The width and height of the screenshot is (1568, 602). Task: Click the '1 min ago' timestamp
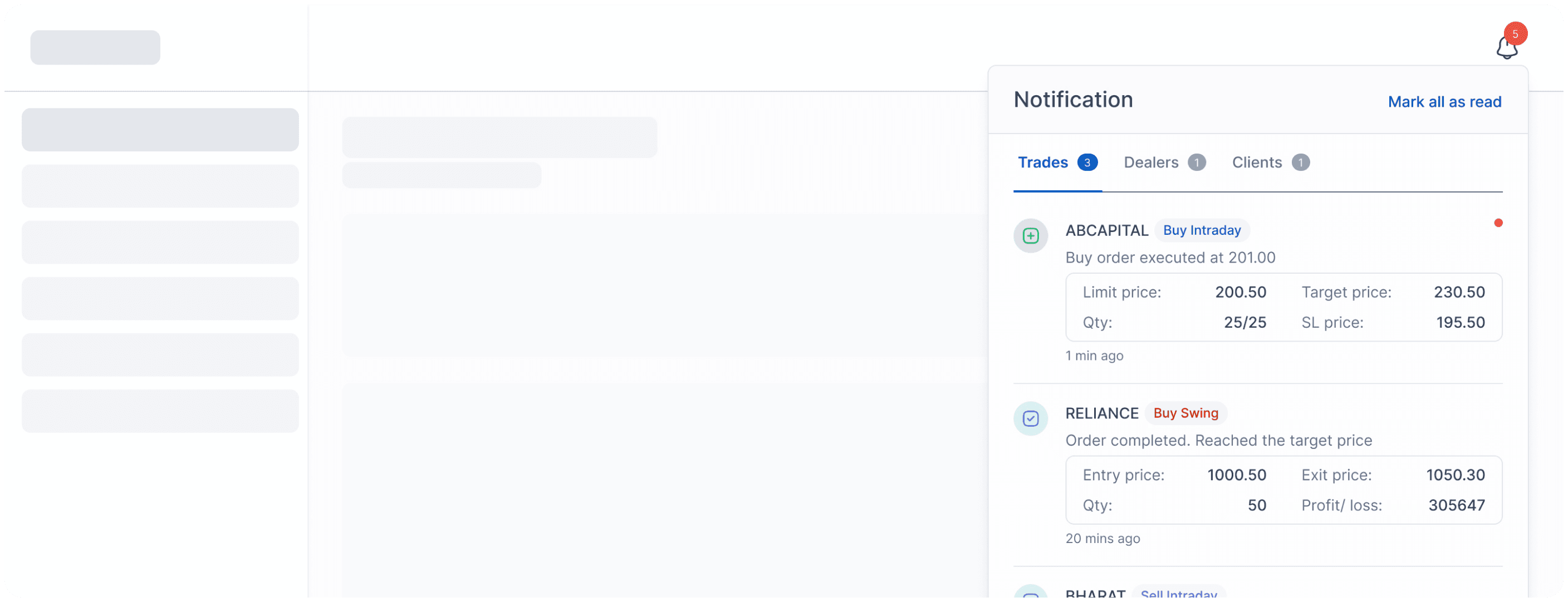click(x=1094, y=356)
